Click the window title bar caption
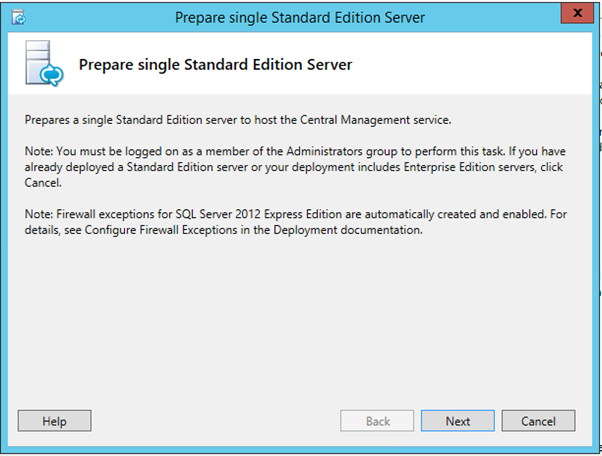 tap(300, 18)
